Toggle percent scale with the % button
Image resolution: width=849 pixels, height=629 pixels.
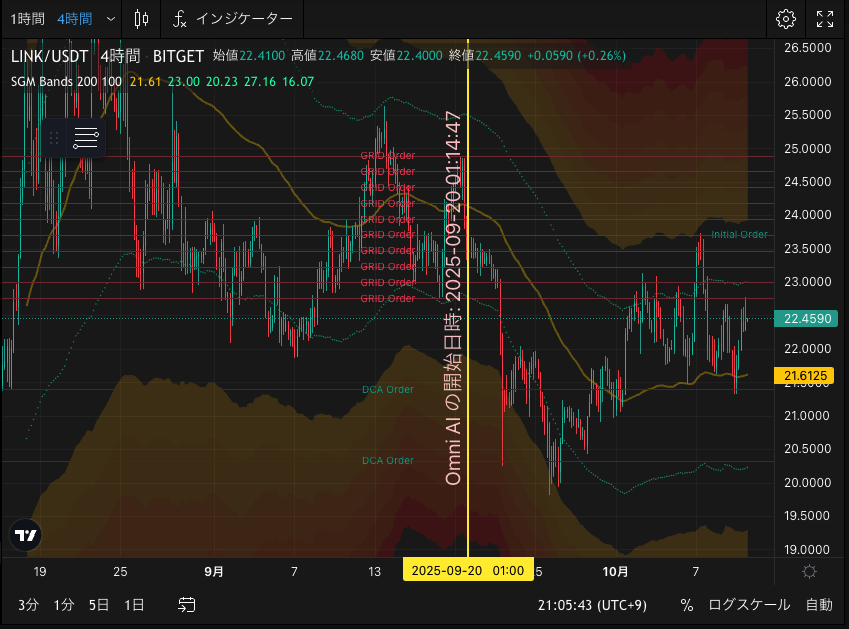pyautogui.click(x=687, y=604)
